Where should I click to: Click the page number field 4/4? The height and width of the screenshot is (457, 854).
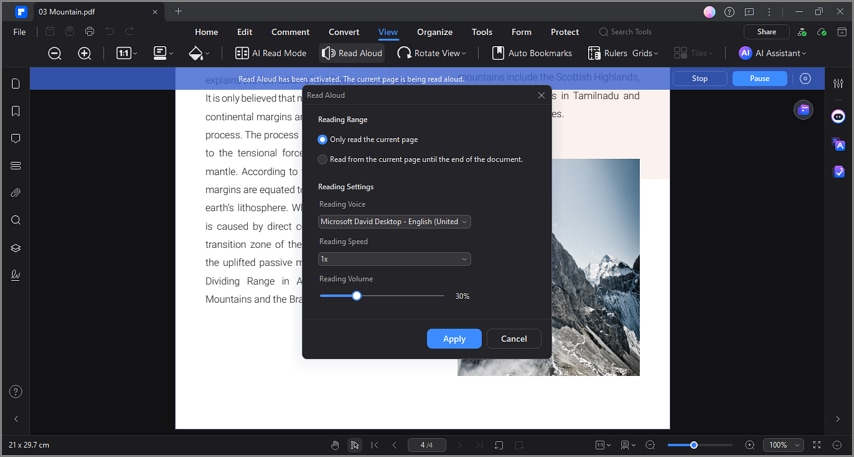tap(426, 445)
